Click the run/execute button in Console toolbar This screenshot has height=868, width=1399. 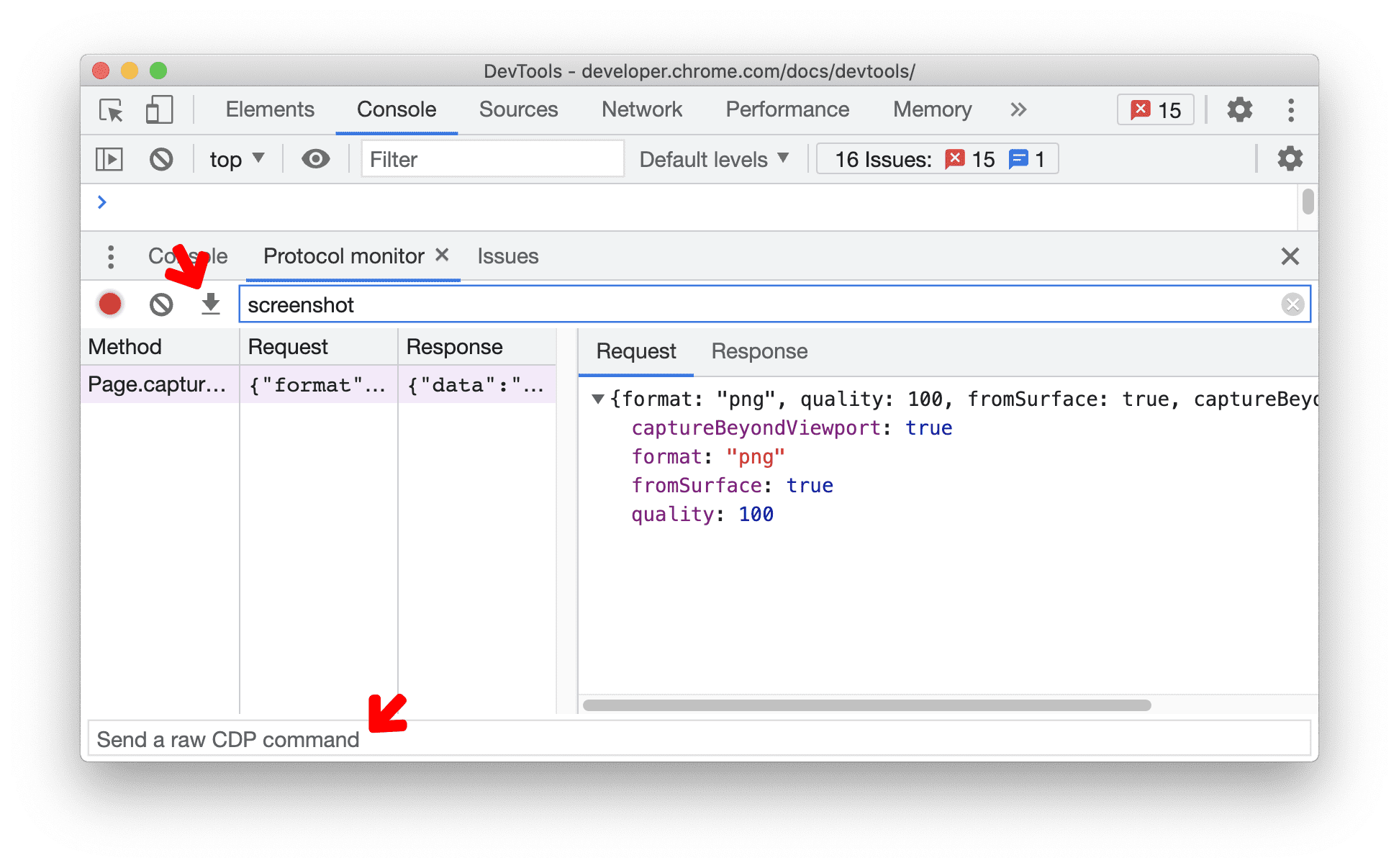pyautogui.click(x=111, y=158)
